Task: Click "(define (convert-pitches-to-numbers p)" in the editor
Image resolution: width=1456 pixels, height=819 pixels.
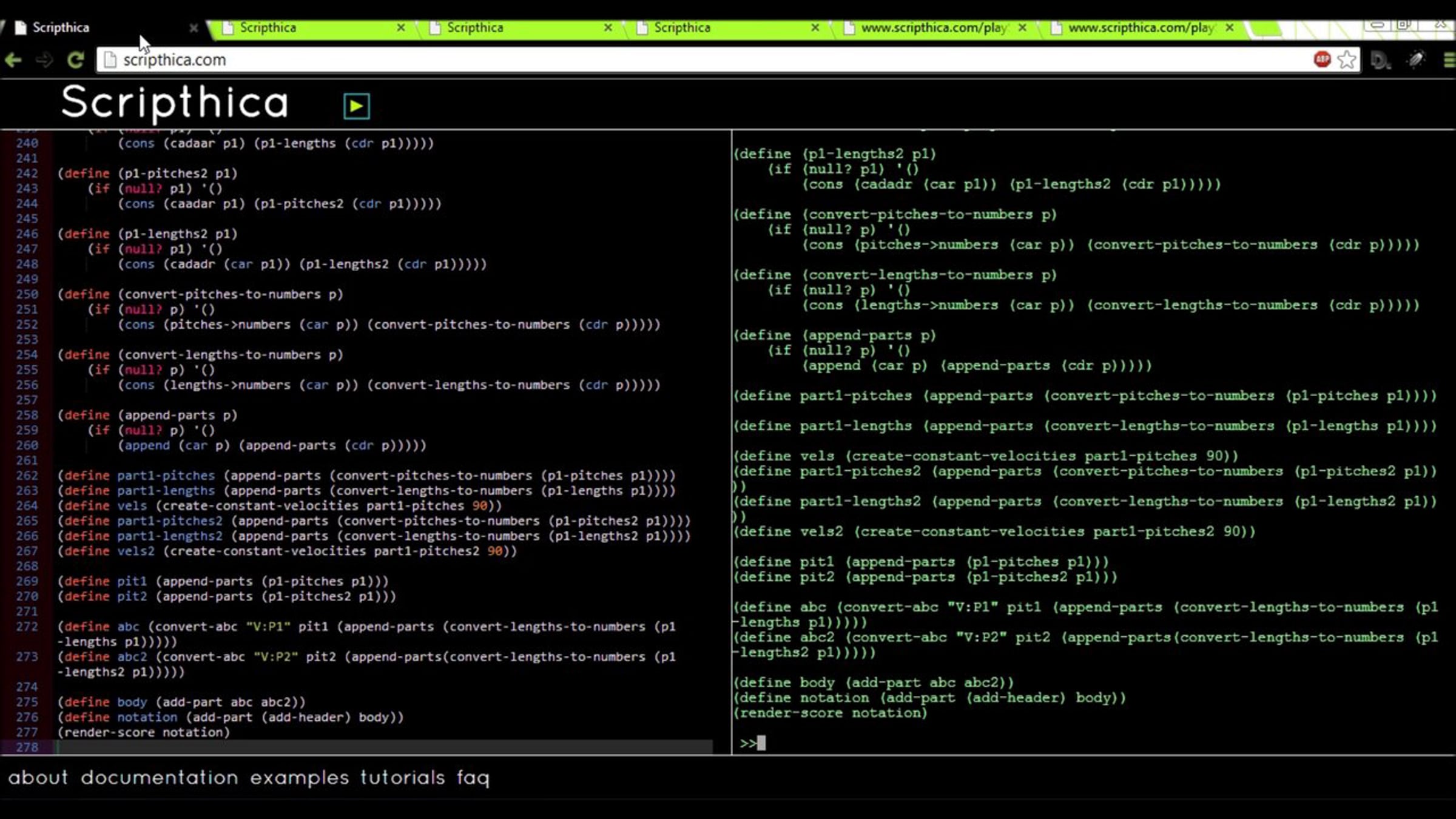Action: (x=200, y=294)
